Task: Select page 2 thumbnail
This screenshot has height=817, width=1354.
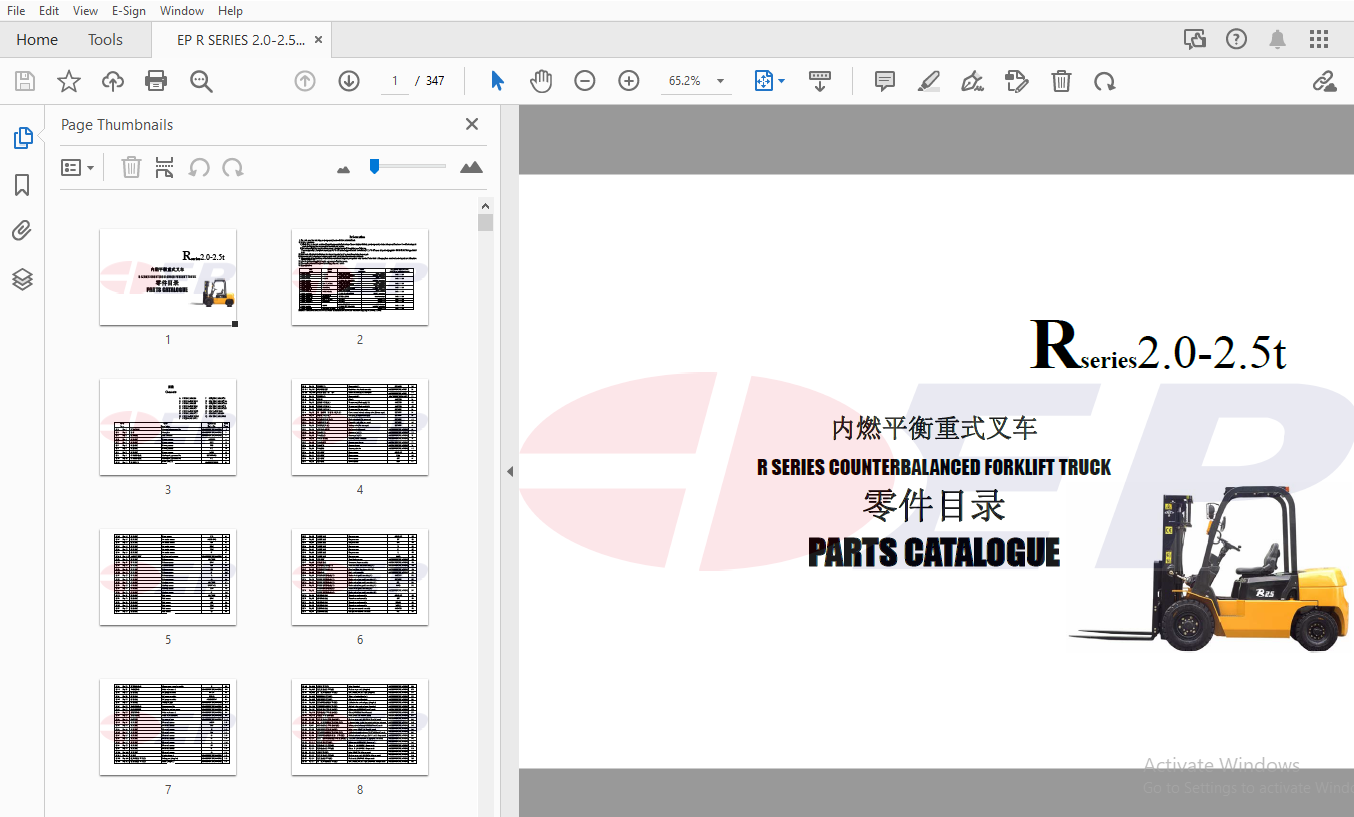Action: click(x=360, y=277)
